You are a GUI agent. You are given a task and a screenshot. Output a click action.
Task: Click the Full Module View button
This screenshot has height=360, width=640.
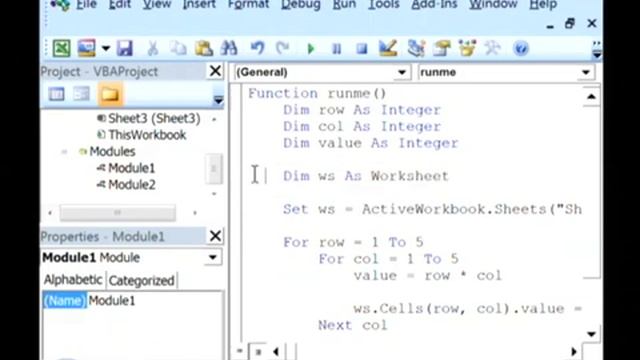click(258, 351)
